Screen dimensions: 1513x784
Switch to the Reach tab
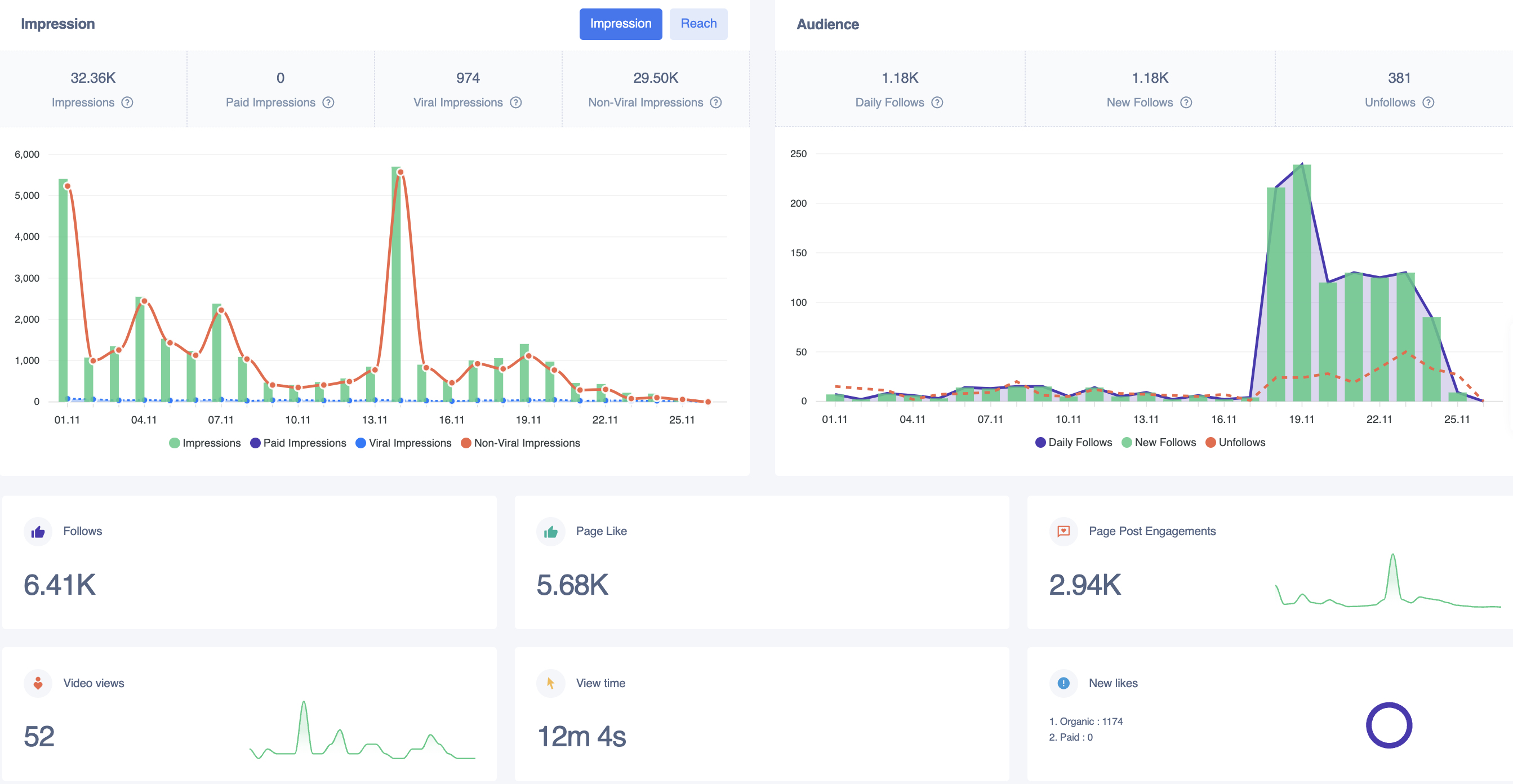[698, 24]
